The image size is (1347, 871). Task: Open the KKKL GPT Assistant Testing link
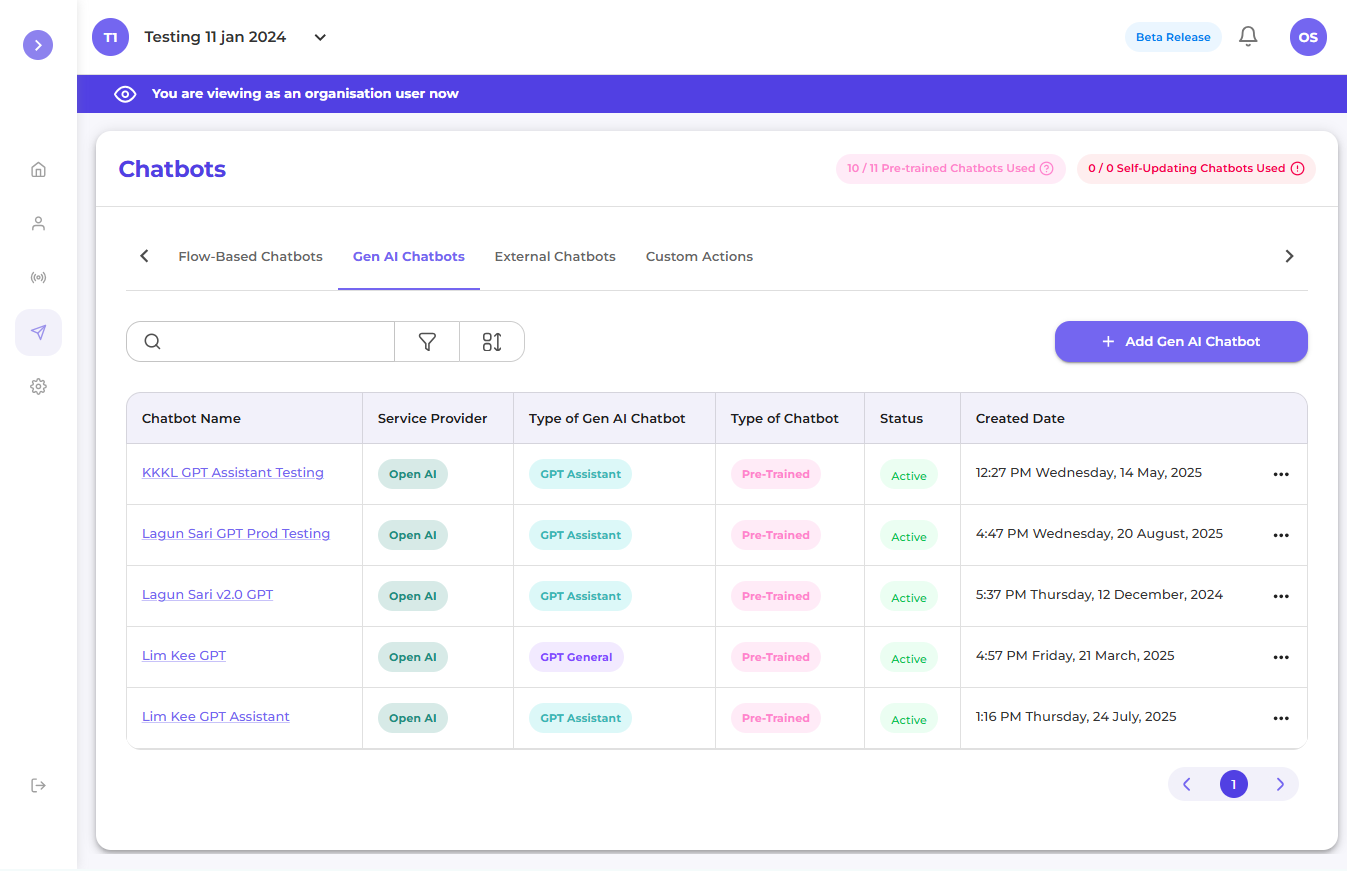click(233, 472)
